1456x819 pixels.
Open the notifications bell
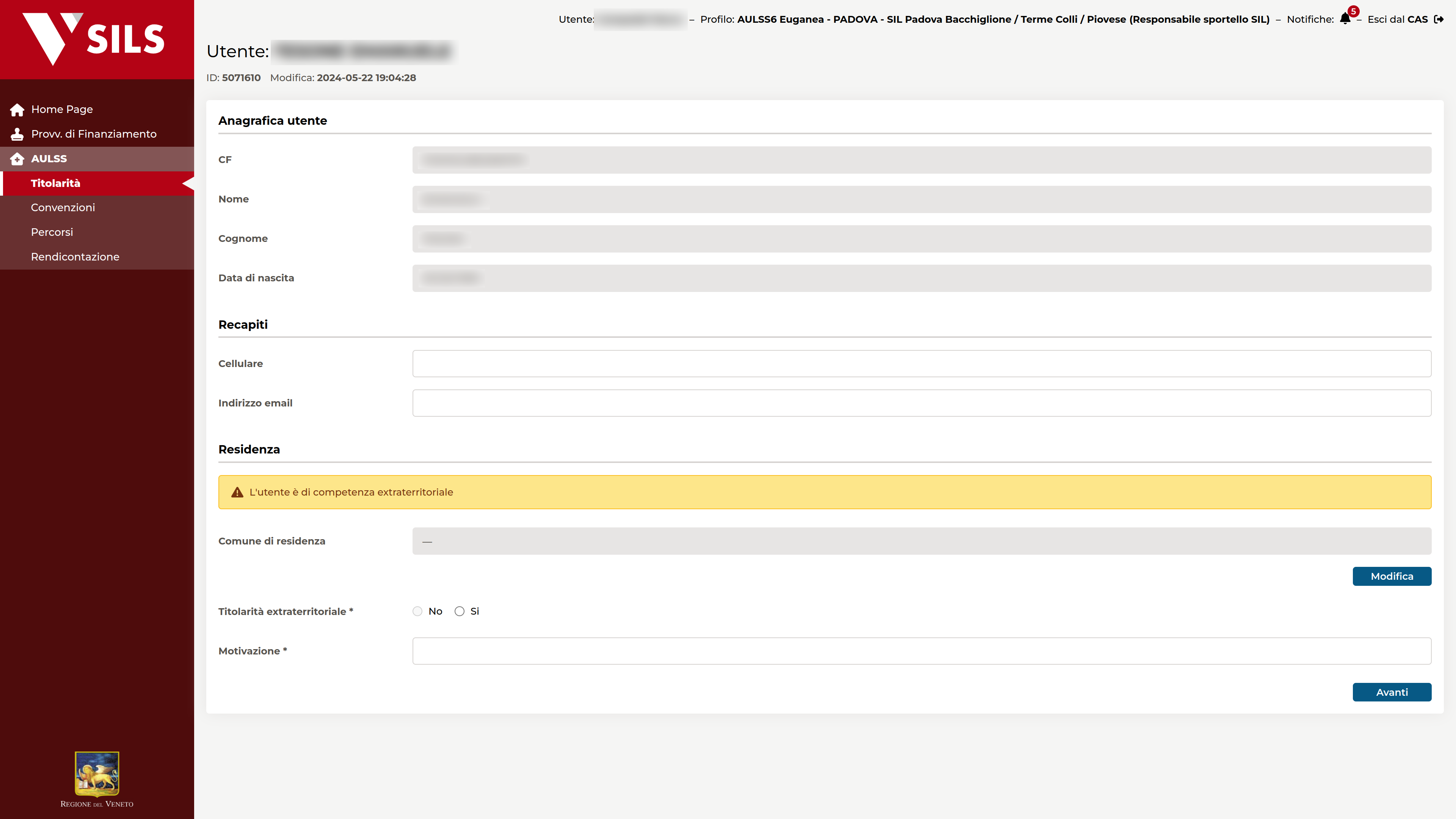1345,19
